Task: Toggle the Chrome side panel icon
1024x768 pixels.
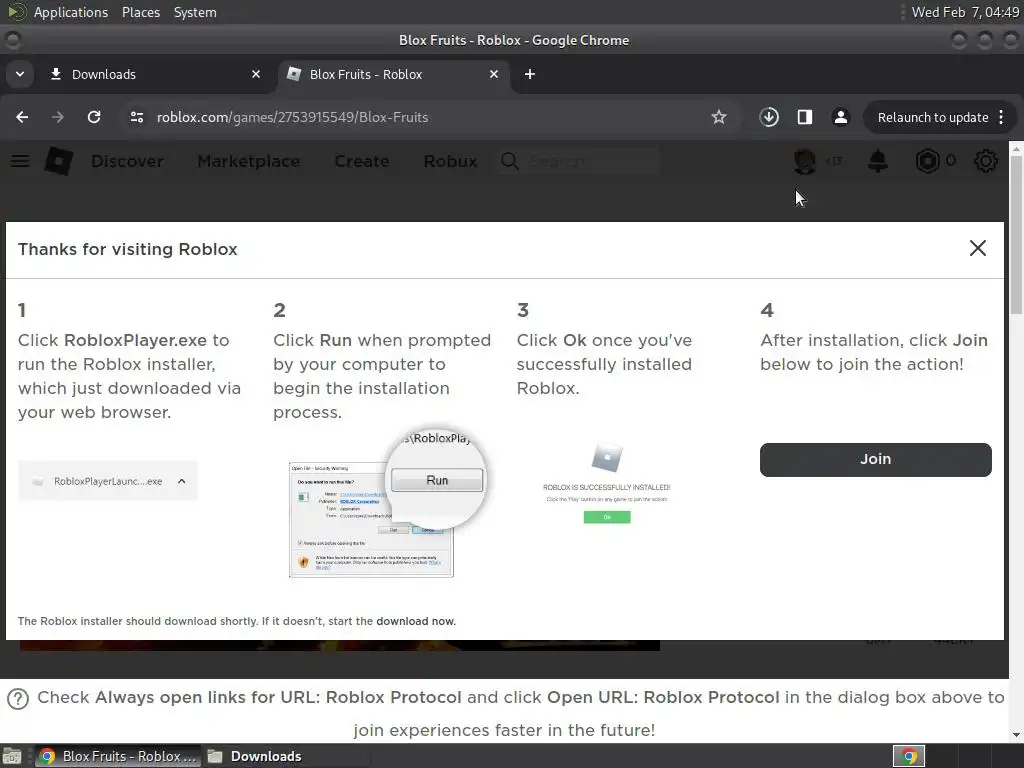Action: 805,117
